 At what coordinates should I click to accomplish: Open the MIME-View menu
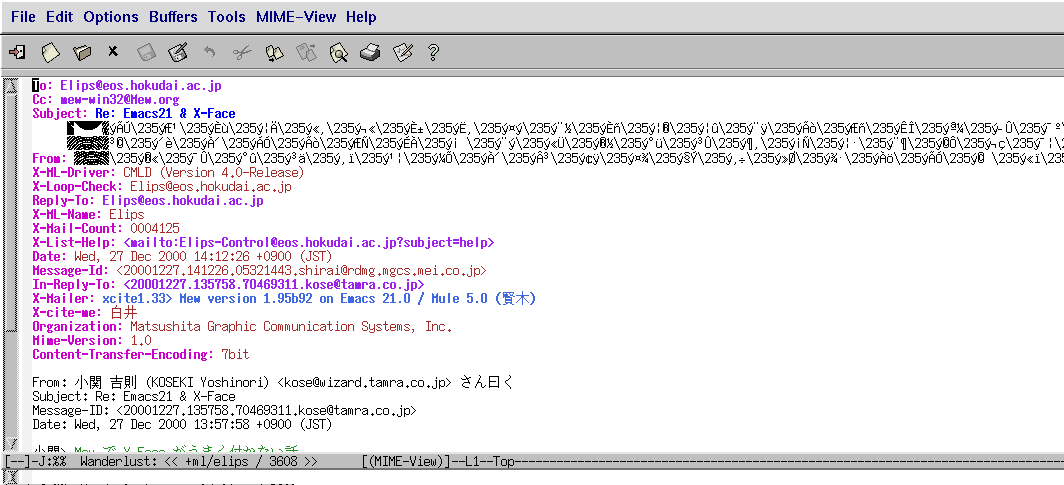296,17
